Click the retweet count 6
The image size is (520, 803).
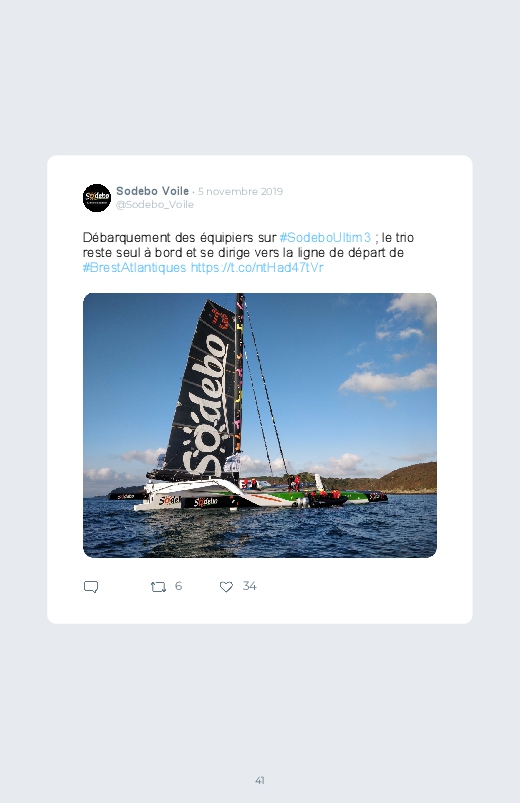pyautogui.click(x=178, y=586)
